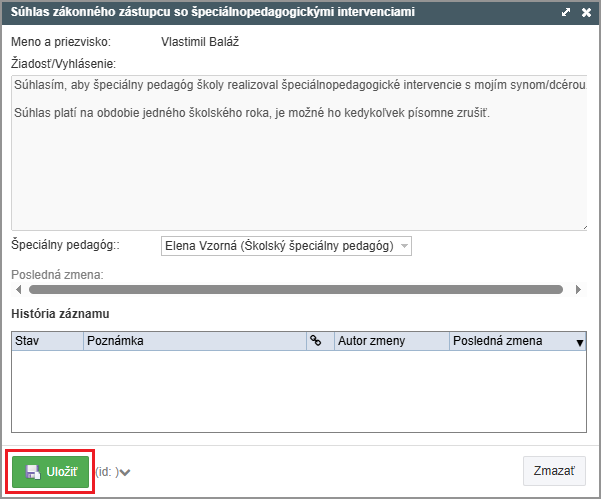601x499 pixels.
Task: Click the green Uložiť save button
Action: [51, 471]
